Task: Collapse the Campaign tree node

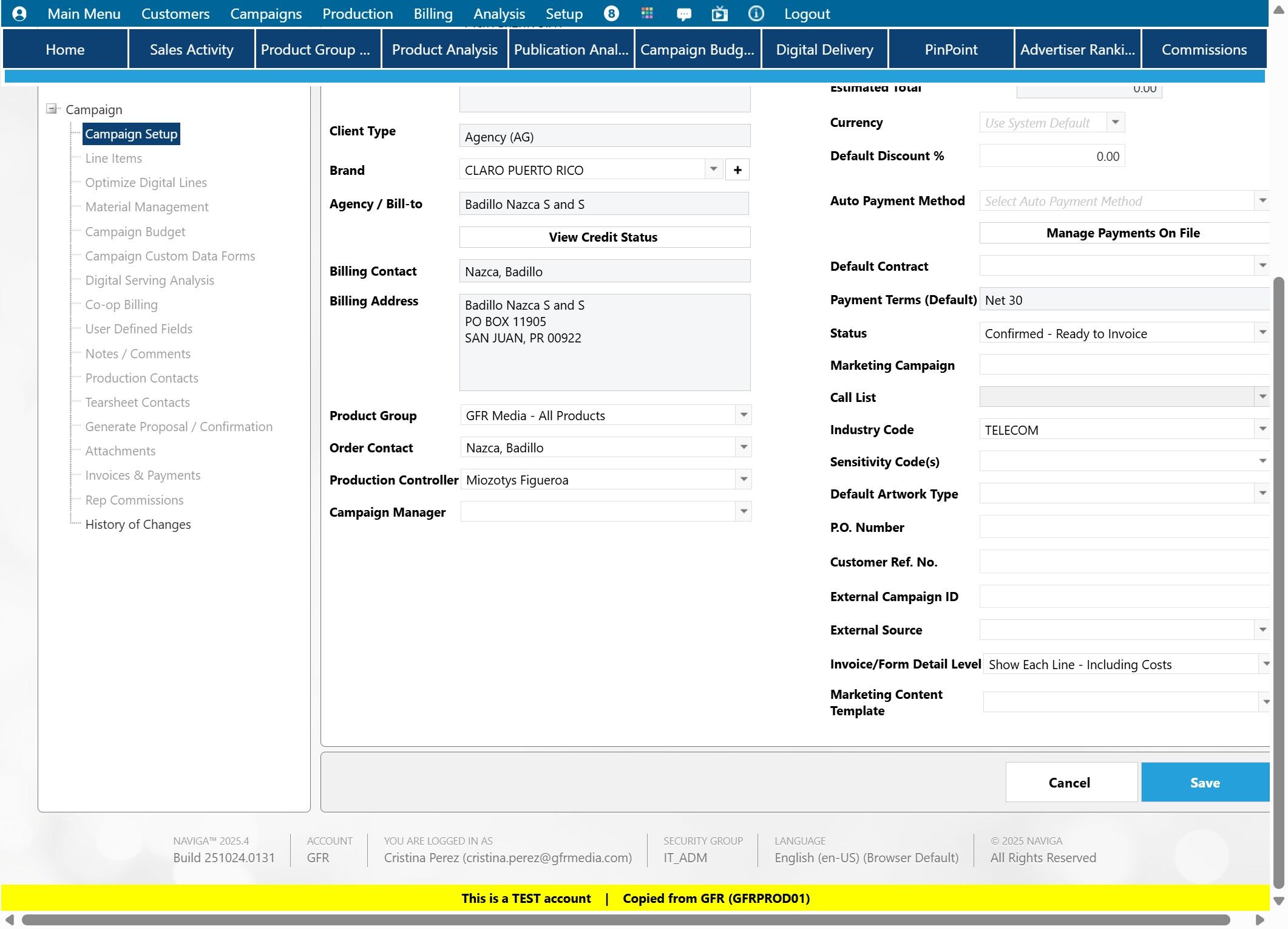Action: click(x=52, y=109)
